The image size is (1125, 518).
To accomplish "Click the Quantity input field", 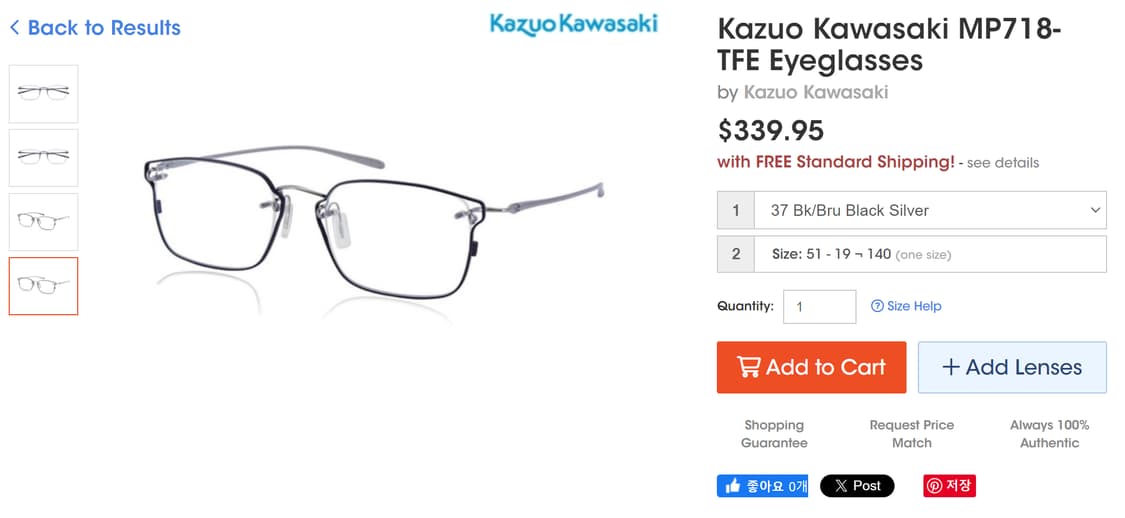I will pos(819,306).
